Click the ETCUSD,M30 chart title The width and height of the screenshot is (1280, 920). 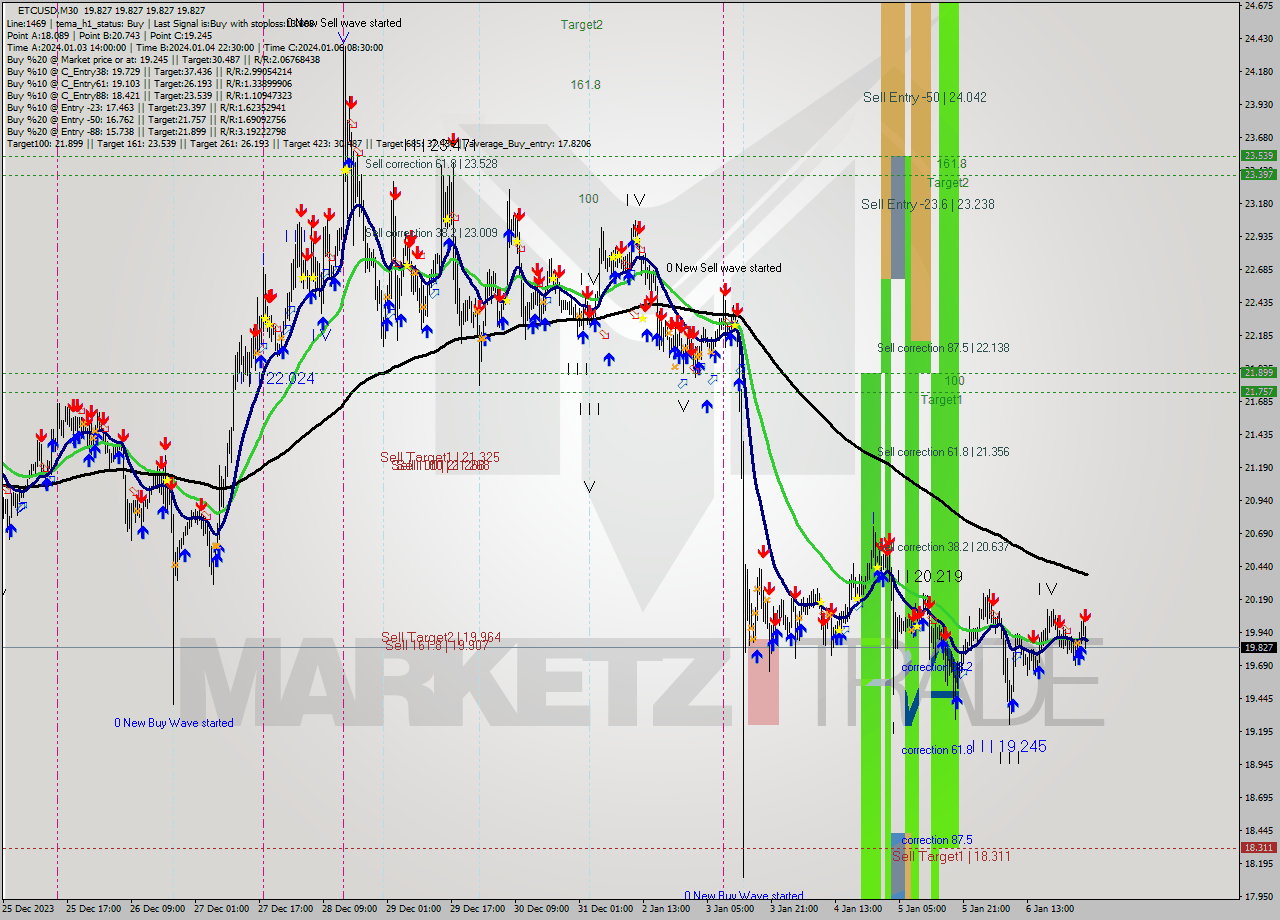[49, 10]
